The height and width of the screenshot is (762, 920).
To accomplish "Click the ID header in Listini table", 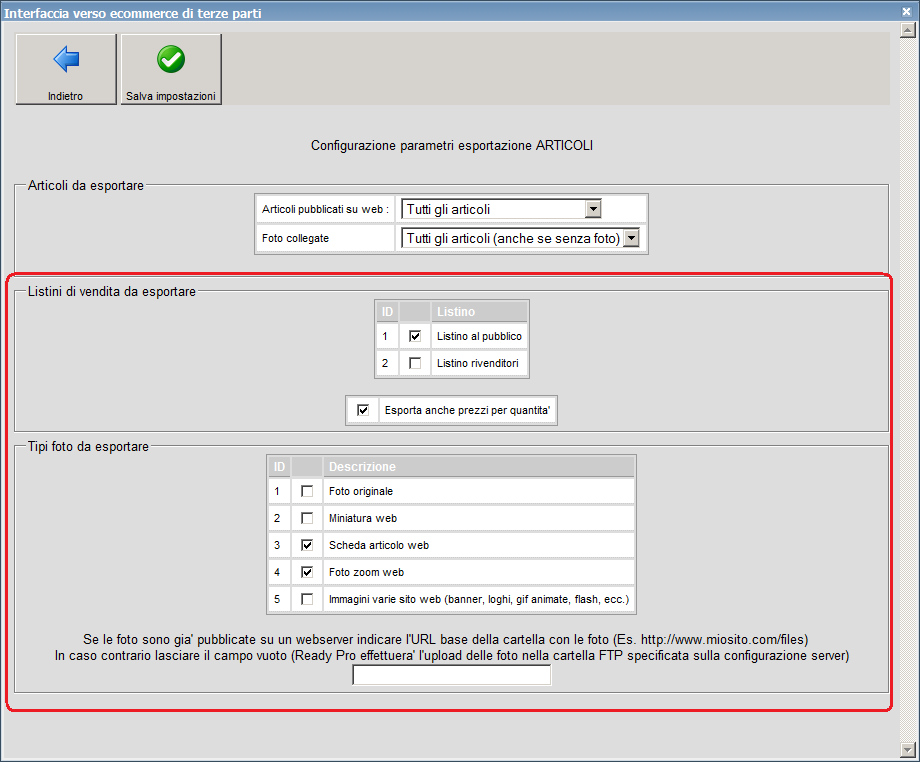I will point(387,311).
